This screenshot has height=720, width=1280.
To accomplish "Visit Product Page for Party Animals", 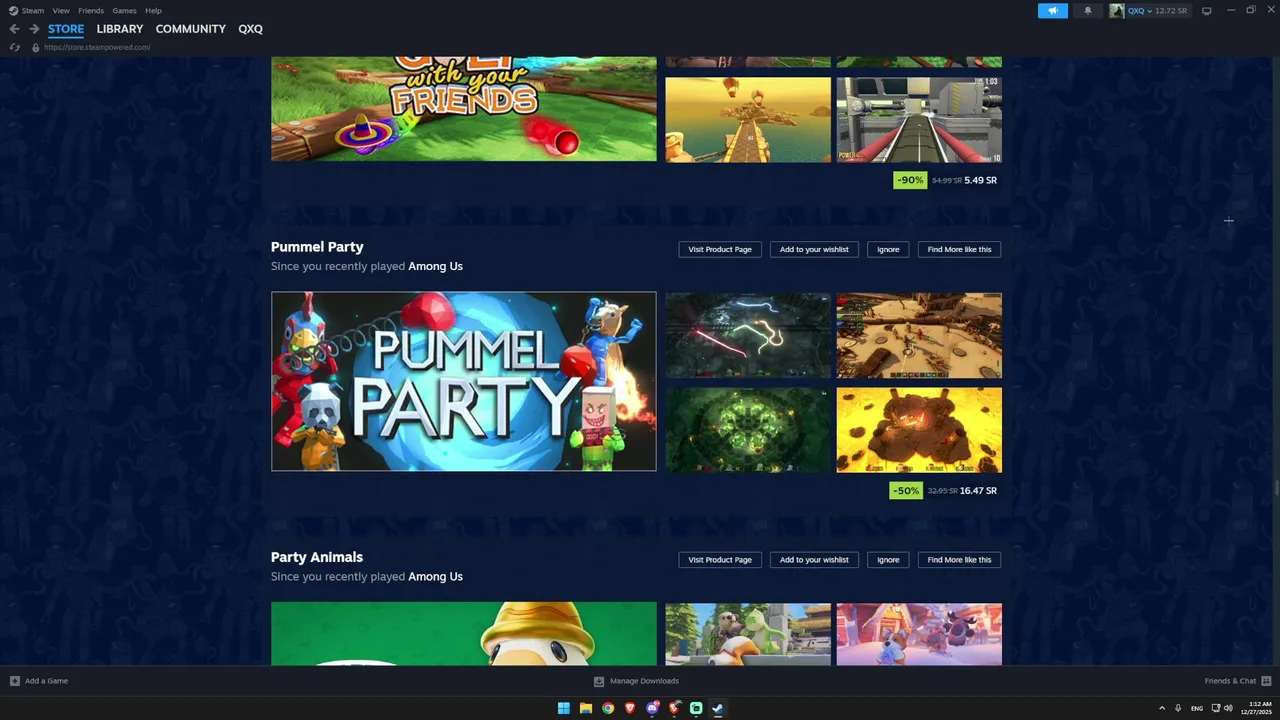I will pyautogui.click(x=720, y=559).
